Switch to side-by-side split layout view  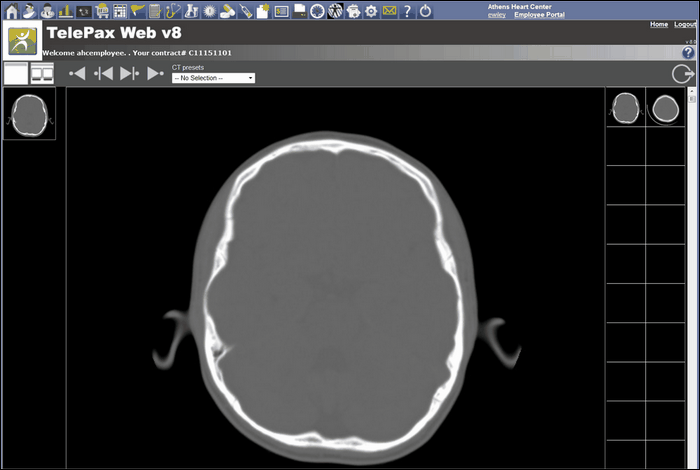[42, 73]
